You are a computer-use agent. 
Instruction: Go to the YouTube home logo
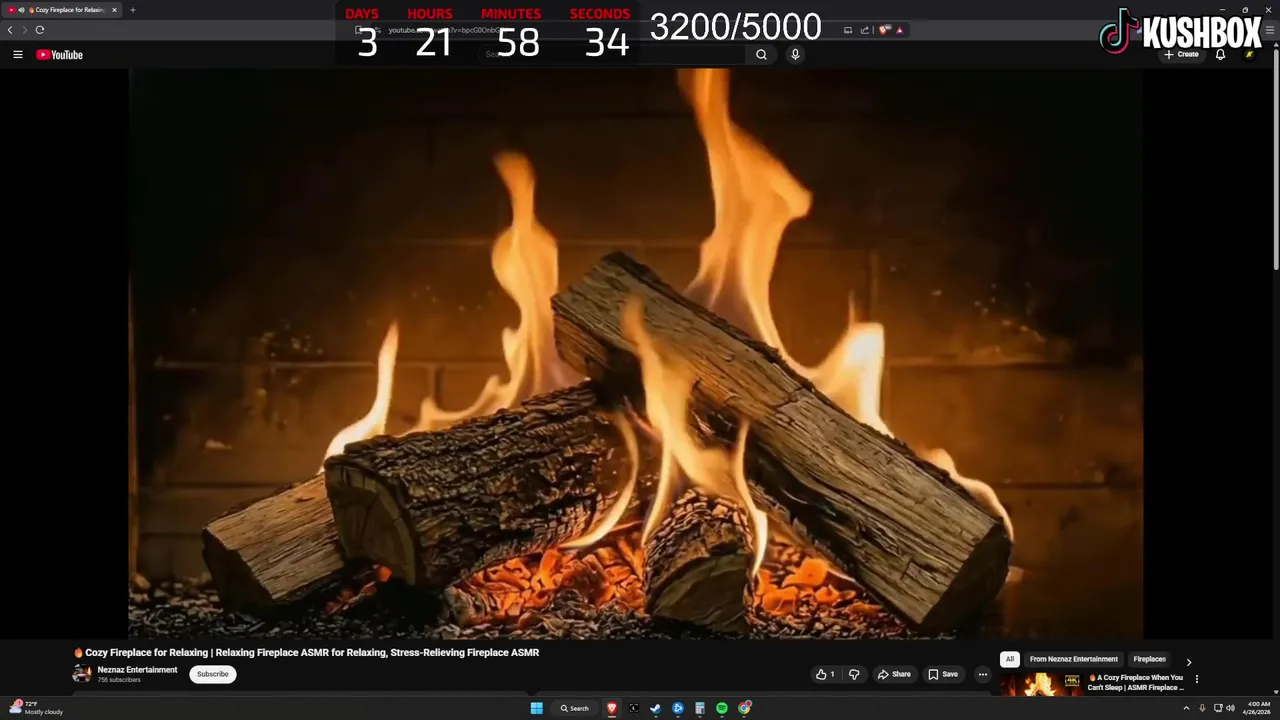59,55
